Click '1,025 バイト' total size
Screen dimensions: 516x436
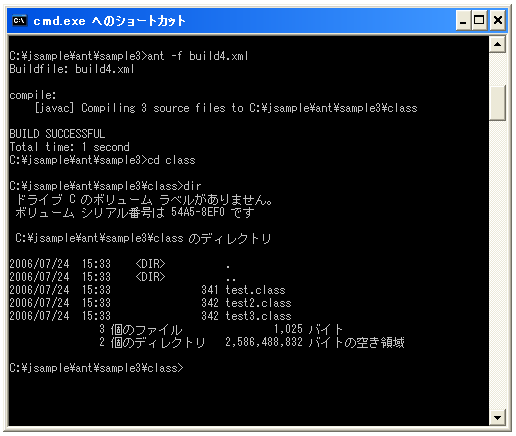308,329
